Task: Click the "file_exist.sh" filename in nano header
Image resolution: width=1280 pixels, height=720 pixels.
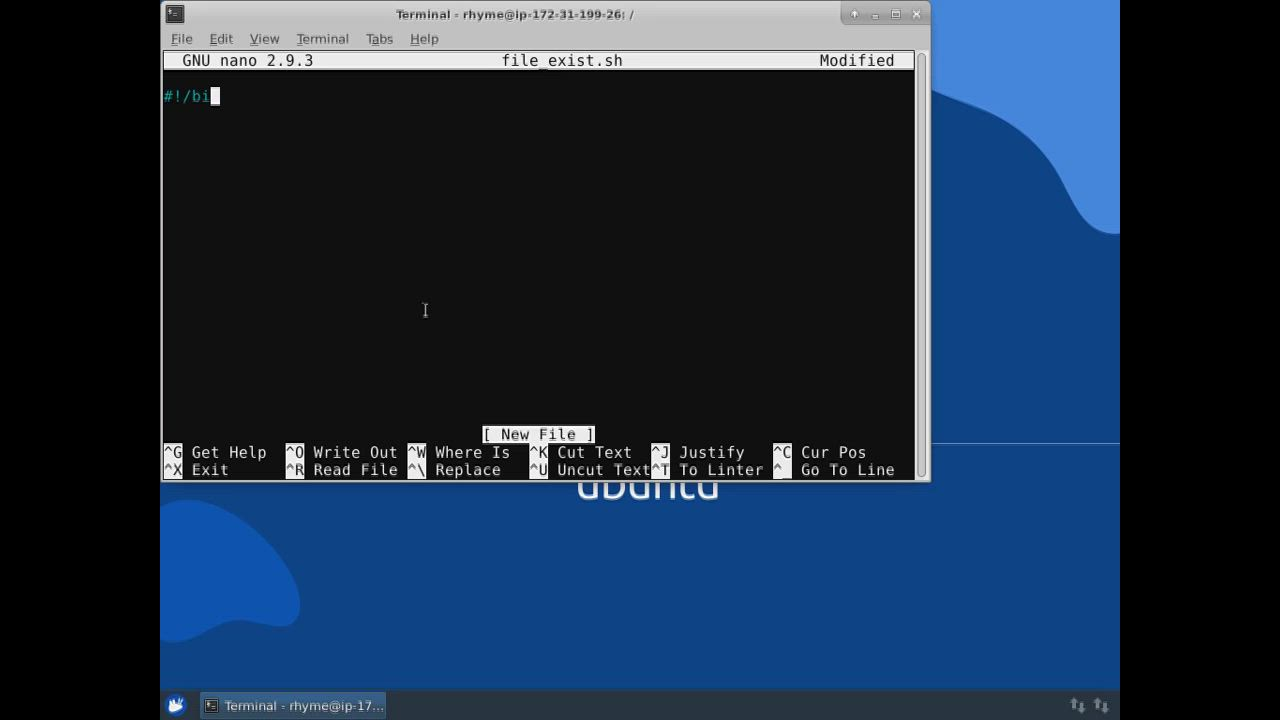Action: 562,61
